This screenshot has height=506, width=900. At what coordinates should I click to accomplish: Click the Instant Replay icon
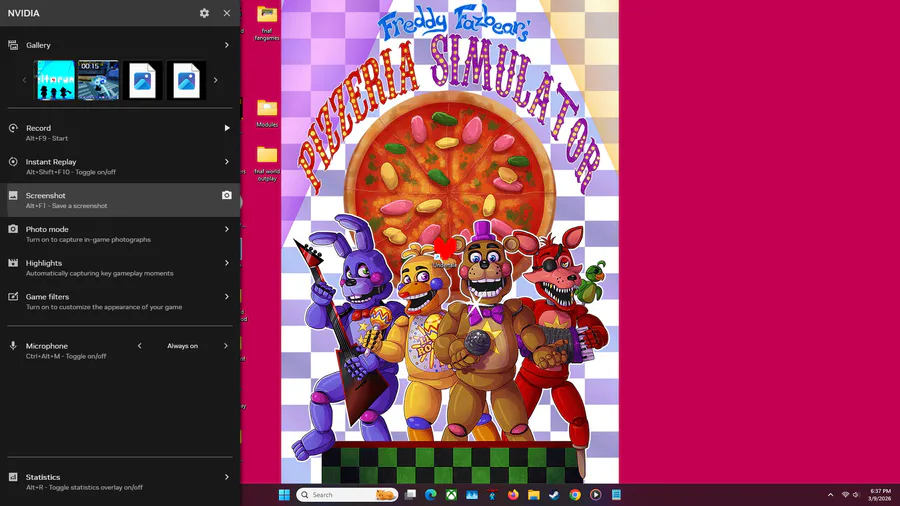point(13,162)
